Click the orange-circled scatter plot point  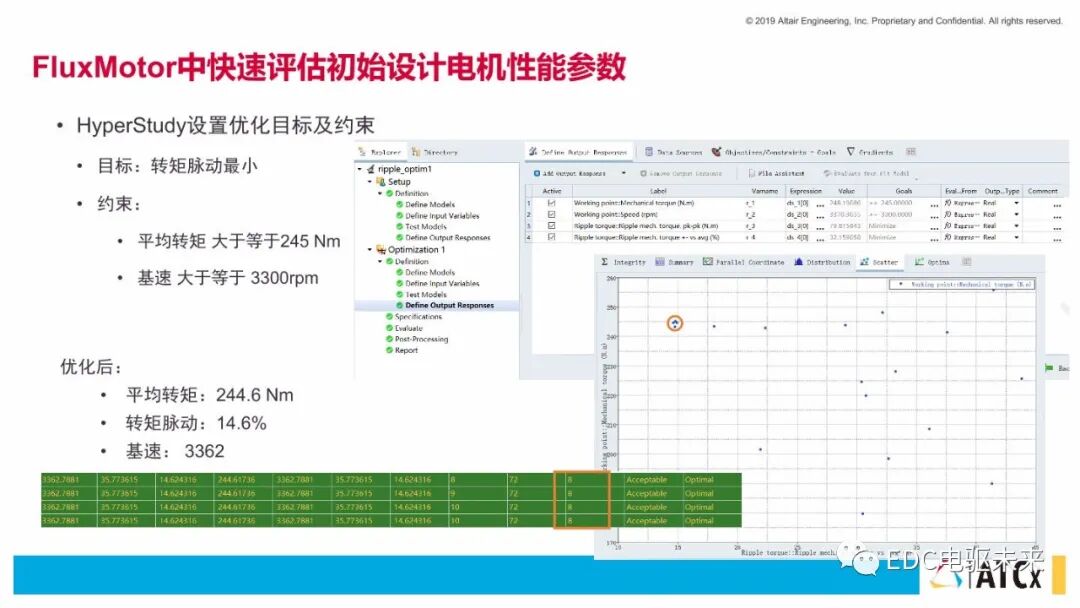click(x=675, y=323)
